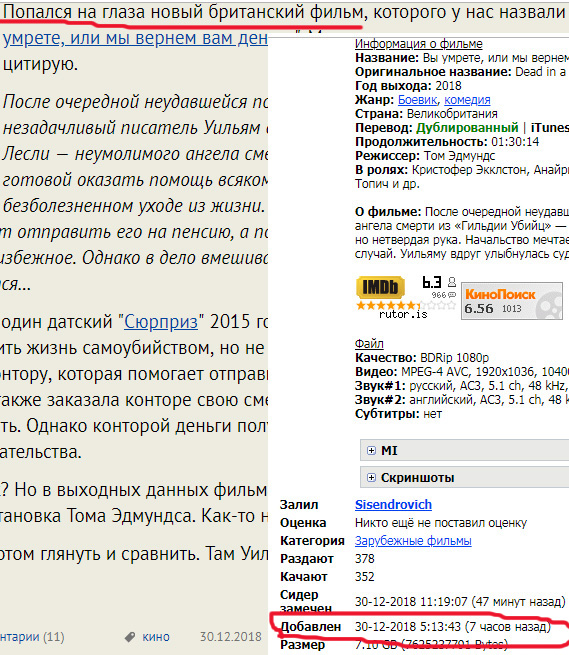Image resolution: width=569 pixels, height=655 pixels.
Task: Open the Сюрприз film link
Action: coord(161,322)
